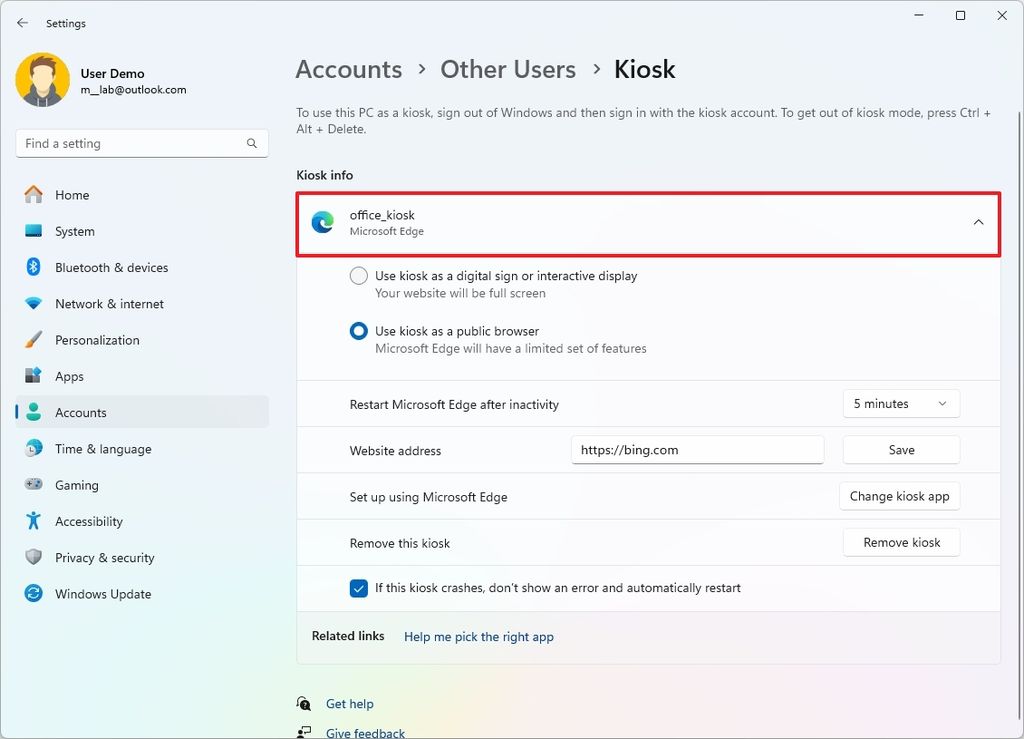The height and width of the screenshot is (739, 1024).
Task: Go to Bluetooth & devices
Action: (112, 268)
